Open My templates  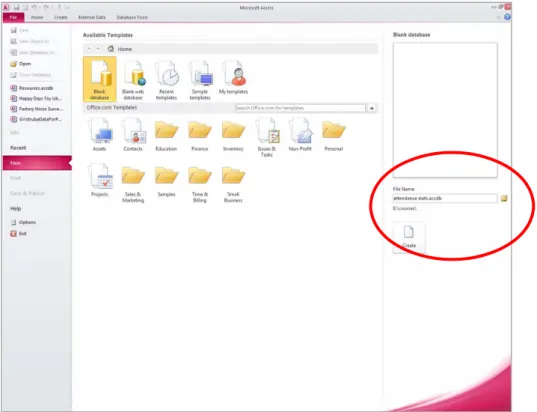(234, 77)
